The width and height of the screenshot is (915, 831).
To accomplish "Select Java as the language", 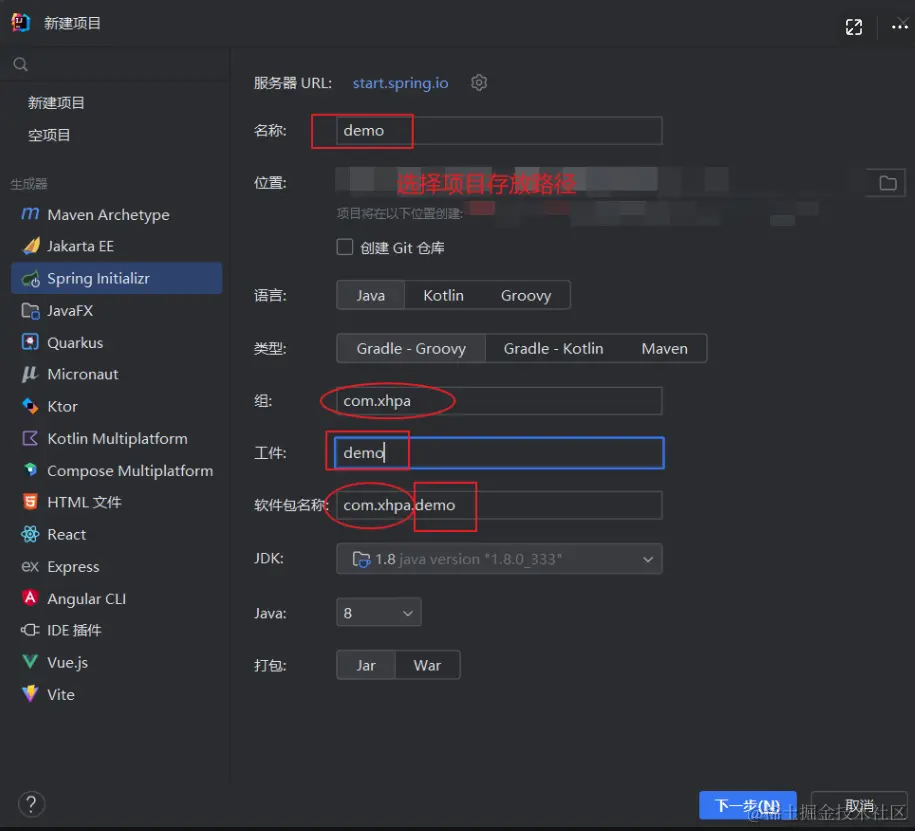I will pos(371,295).
